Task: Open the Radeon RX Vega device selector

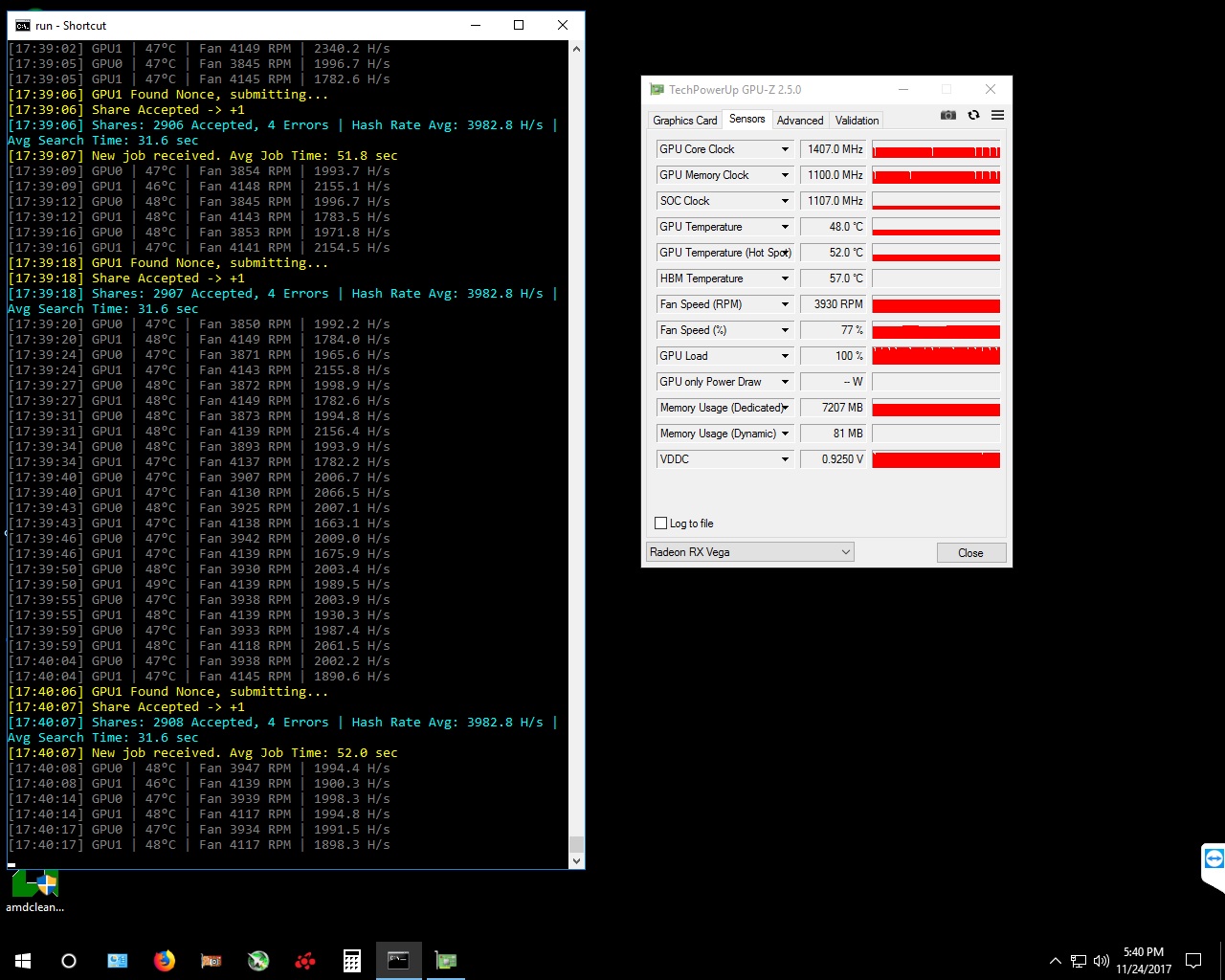Action: pyautogui.click(x=749, y=552)
